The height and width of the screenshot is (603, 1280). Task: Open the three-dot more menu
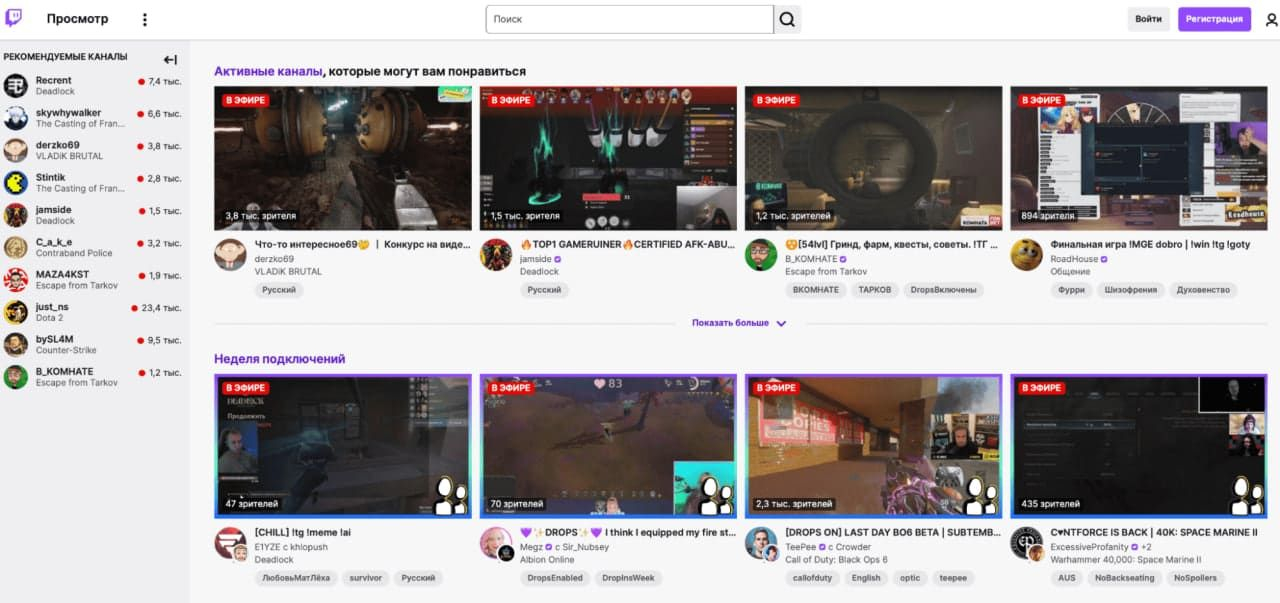coord(145,19)
